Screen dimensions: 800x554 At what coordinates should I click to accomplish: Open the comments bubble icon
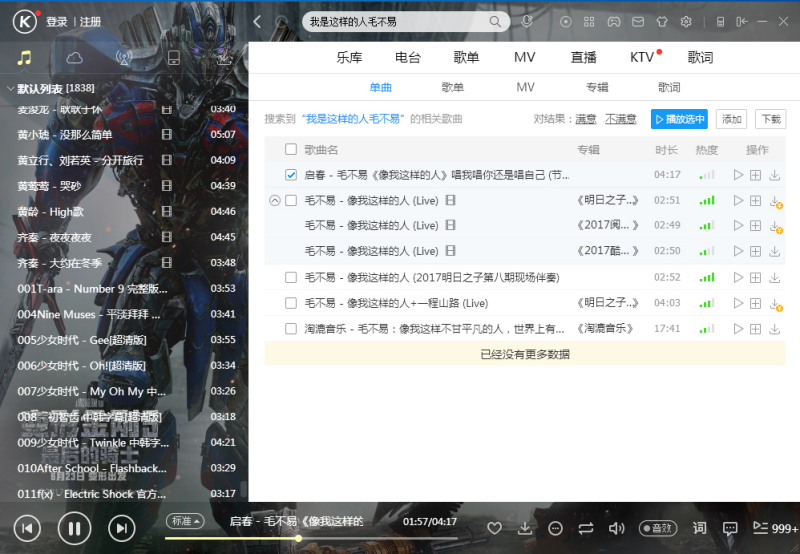tap(730, 528)
